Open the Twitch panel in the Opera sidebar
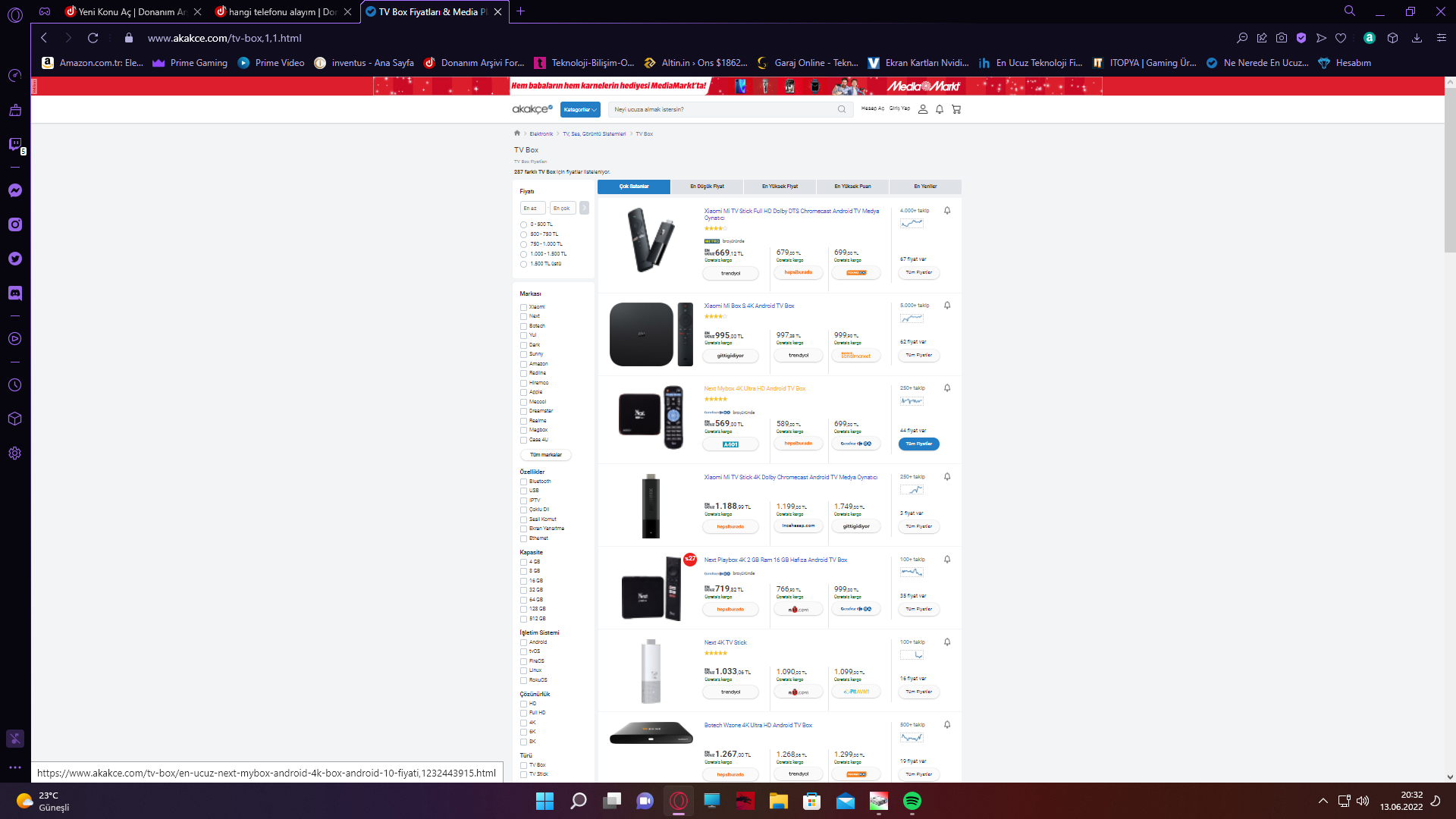This screenshot has height=819, width=1456. coord(15,145)
